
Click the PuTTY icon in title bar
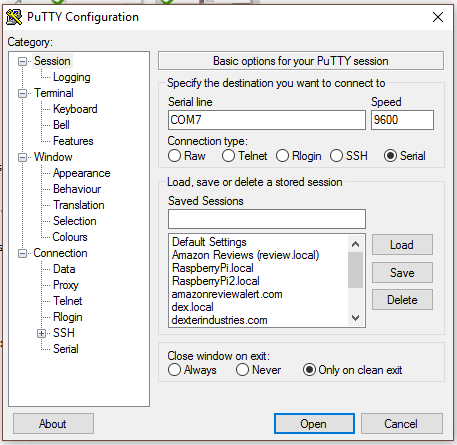tap(14, 17)
